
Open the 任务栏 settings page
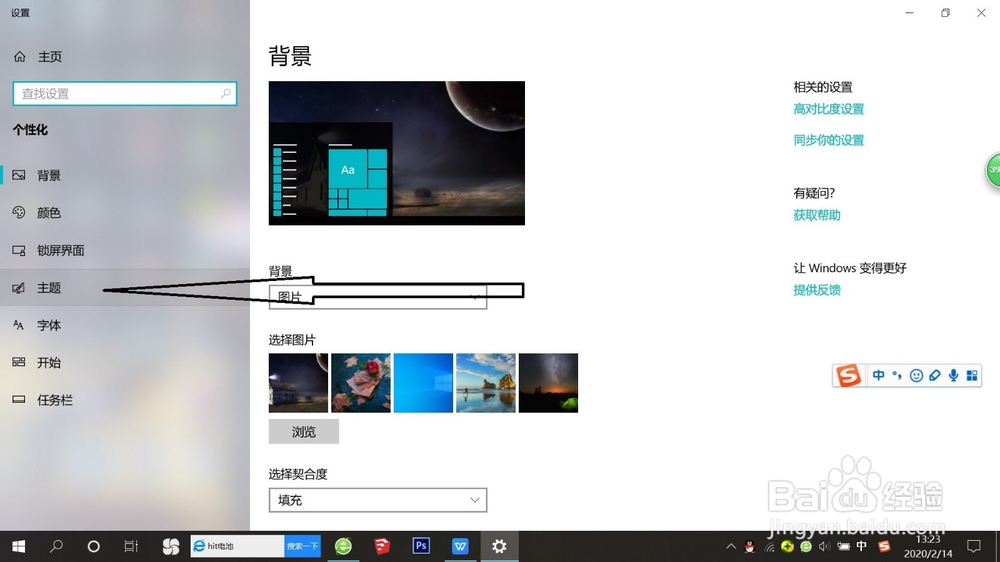tap(124, 400)
